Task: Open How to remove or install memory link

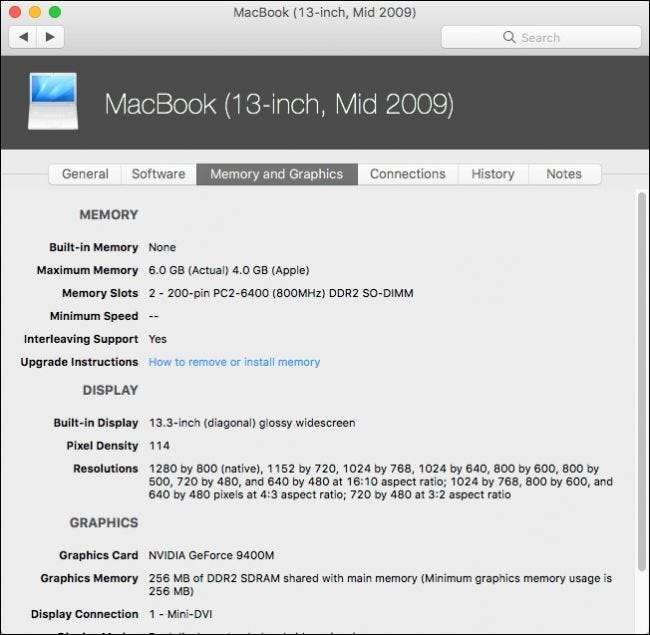Action: point(234,362)
